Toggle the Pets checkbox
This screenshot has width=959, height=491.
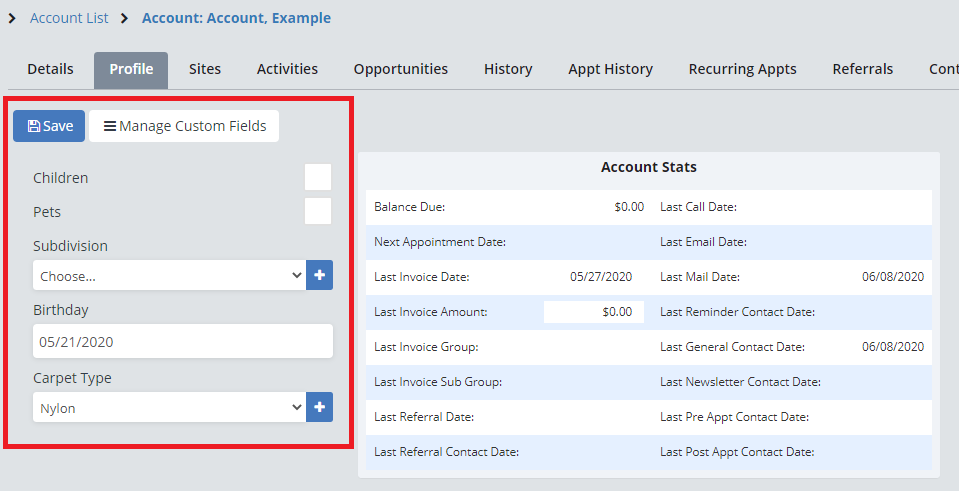(318, 212)
